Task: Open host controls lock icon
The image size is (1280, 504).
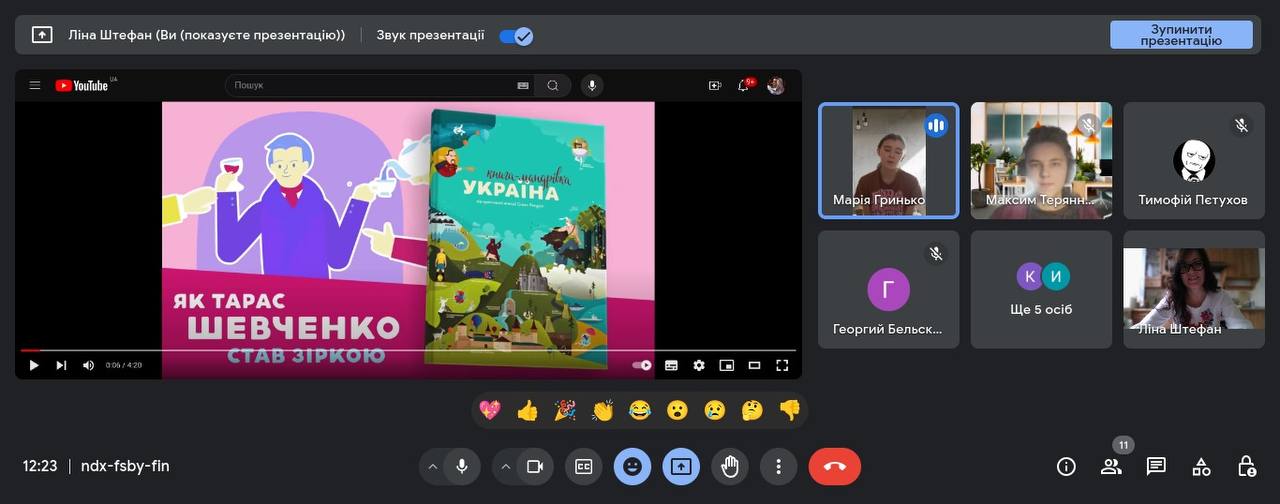Action: click(1246, 466)
